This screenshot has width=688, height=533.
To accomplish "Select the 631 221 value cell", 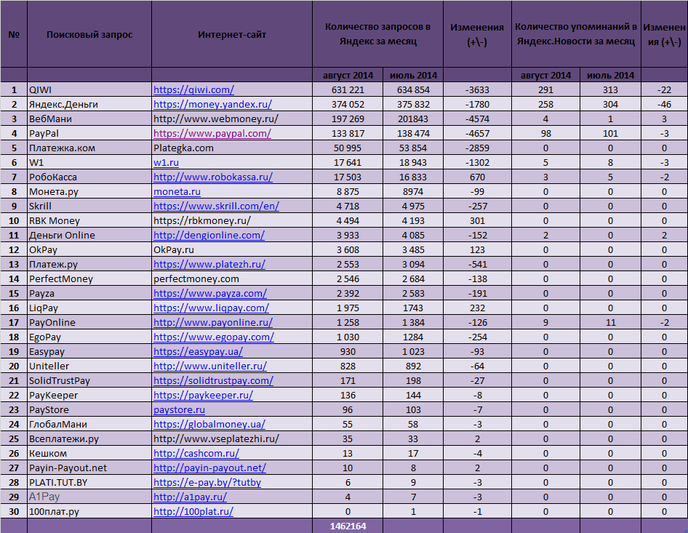I will coord(348,89).
